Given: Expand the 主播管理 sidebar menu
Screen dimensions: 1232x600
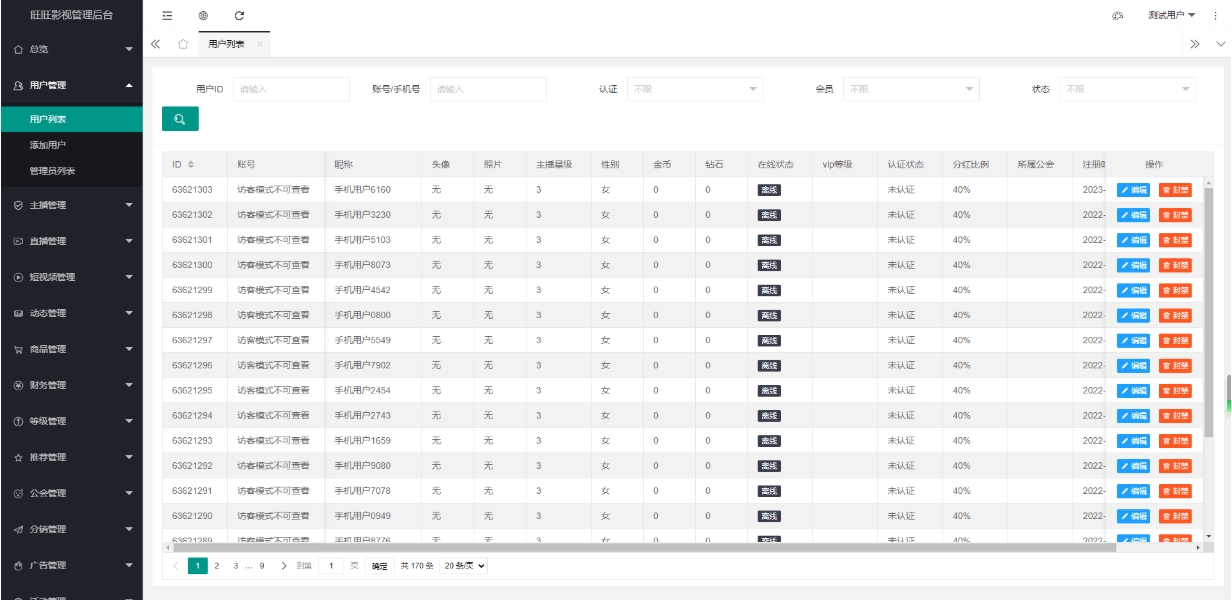Looking at the screenshot, I should (x=71, y=205).
